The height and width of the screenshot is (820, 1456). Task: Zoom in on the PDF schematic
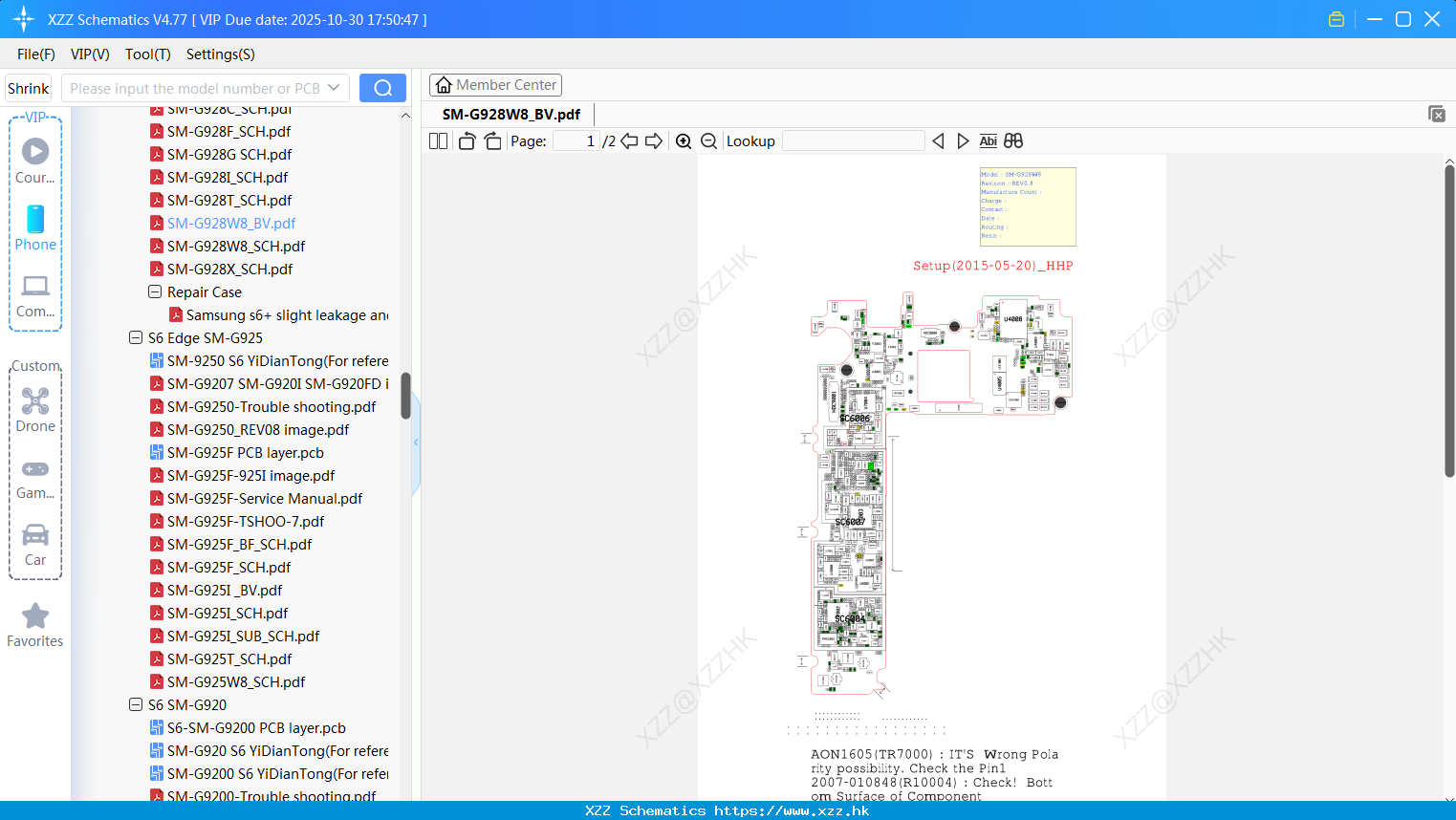[684, 140]
